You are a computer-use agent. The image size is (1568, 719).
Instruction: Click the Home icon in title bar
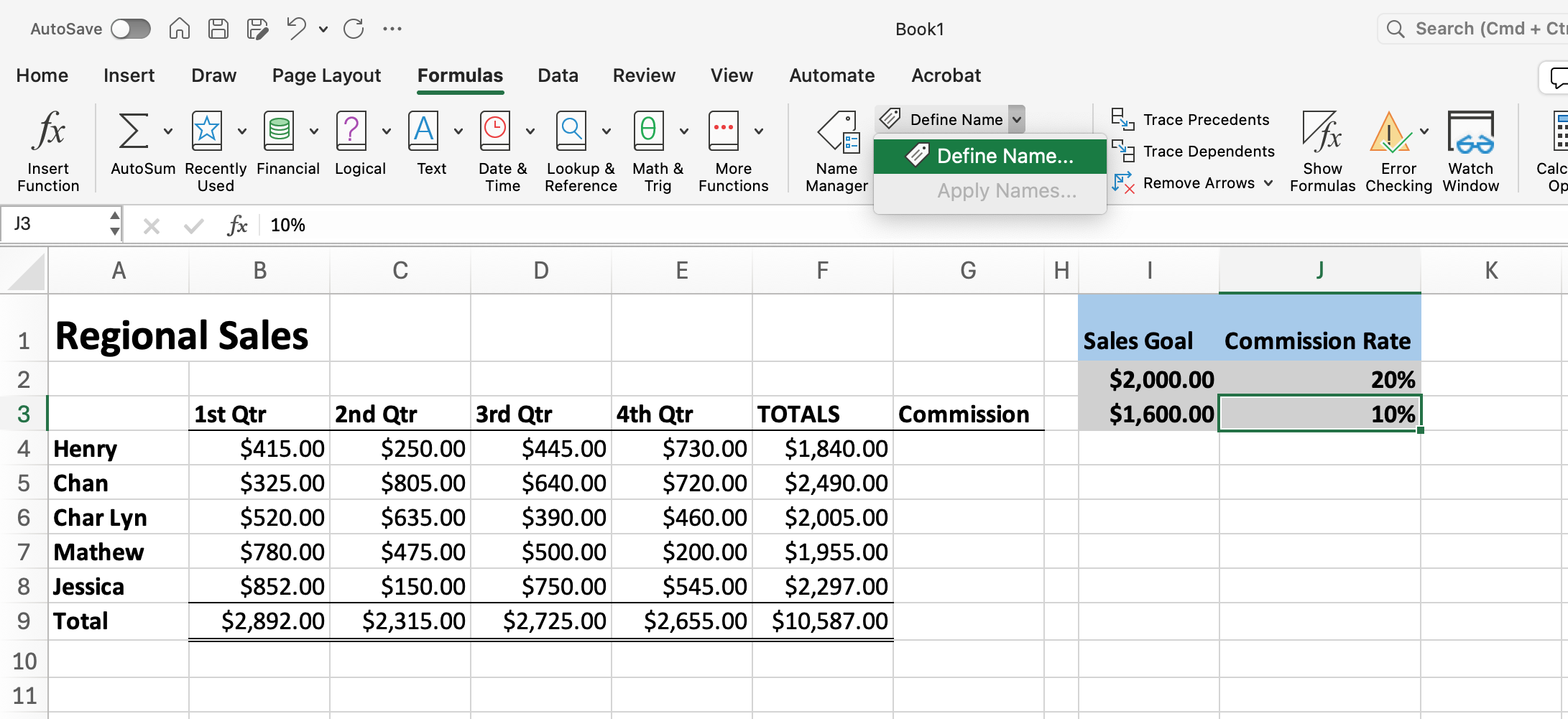point(180,29)
